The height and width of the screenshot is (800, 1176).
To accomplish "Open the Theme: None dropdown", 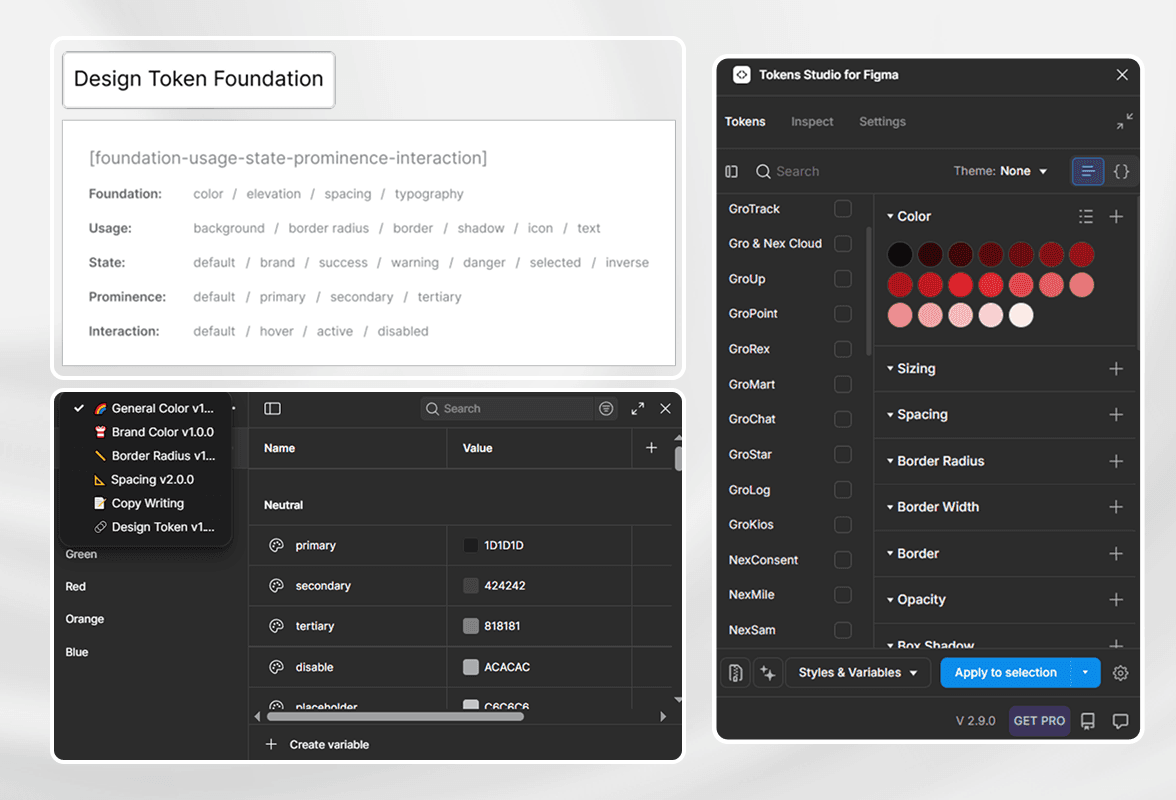I will tap(1000, 171).
